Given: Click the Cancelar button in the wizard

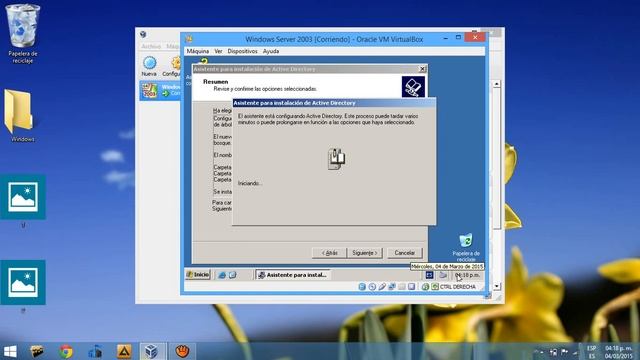Looking at the screenshot, I should (x=404, y=253).
